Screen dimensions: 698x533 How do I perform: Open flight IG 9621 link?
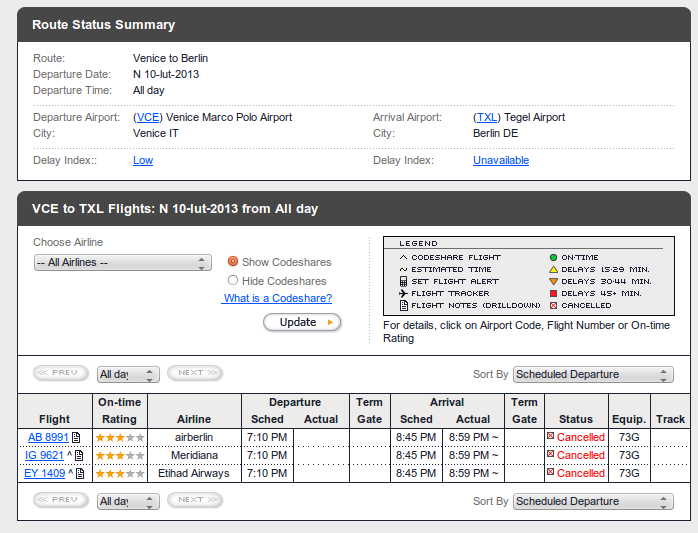point(45,455)
